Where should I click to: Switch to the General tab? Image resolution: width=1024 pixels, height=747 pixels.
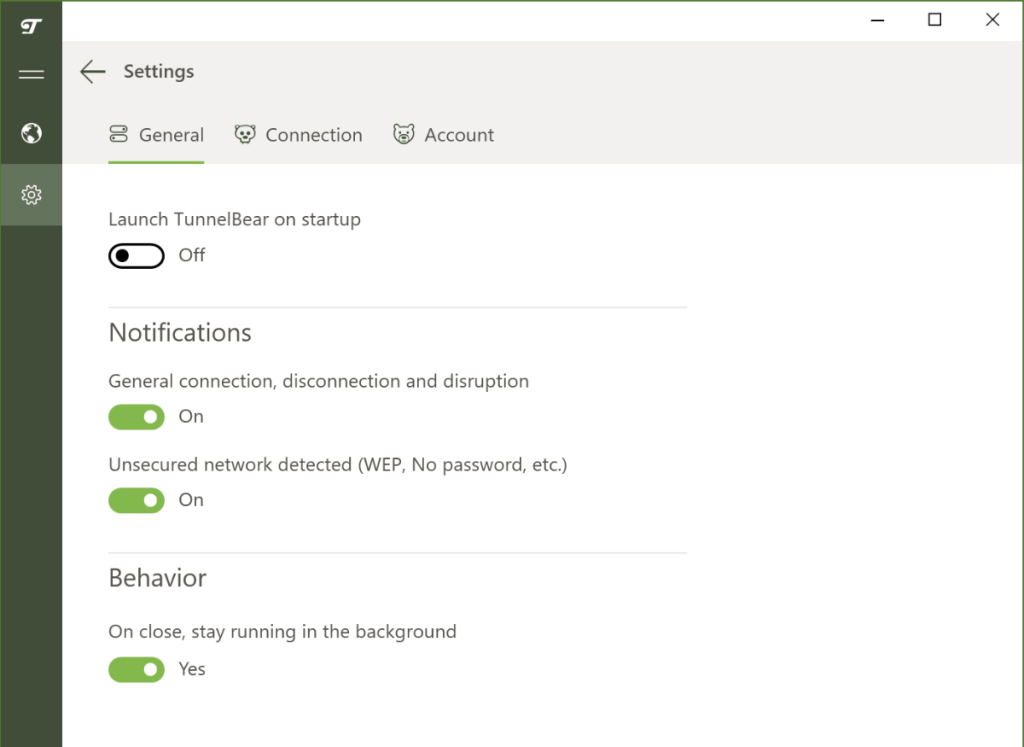tap(156, 135)
